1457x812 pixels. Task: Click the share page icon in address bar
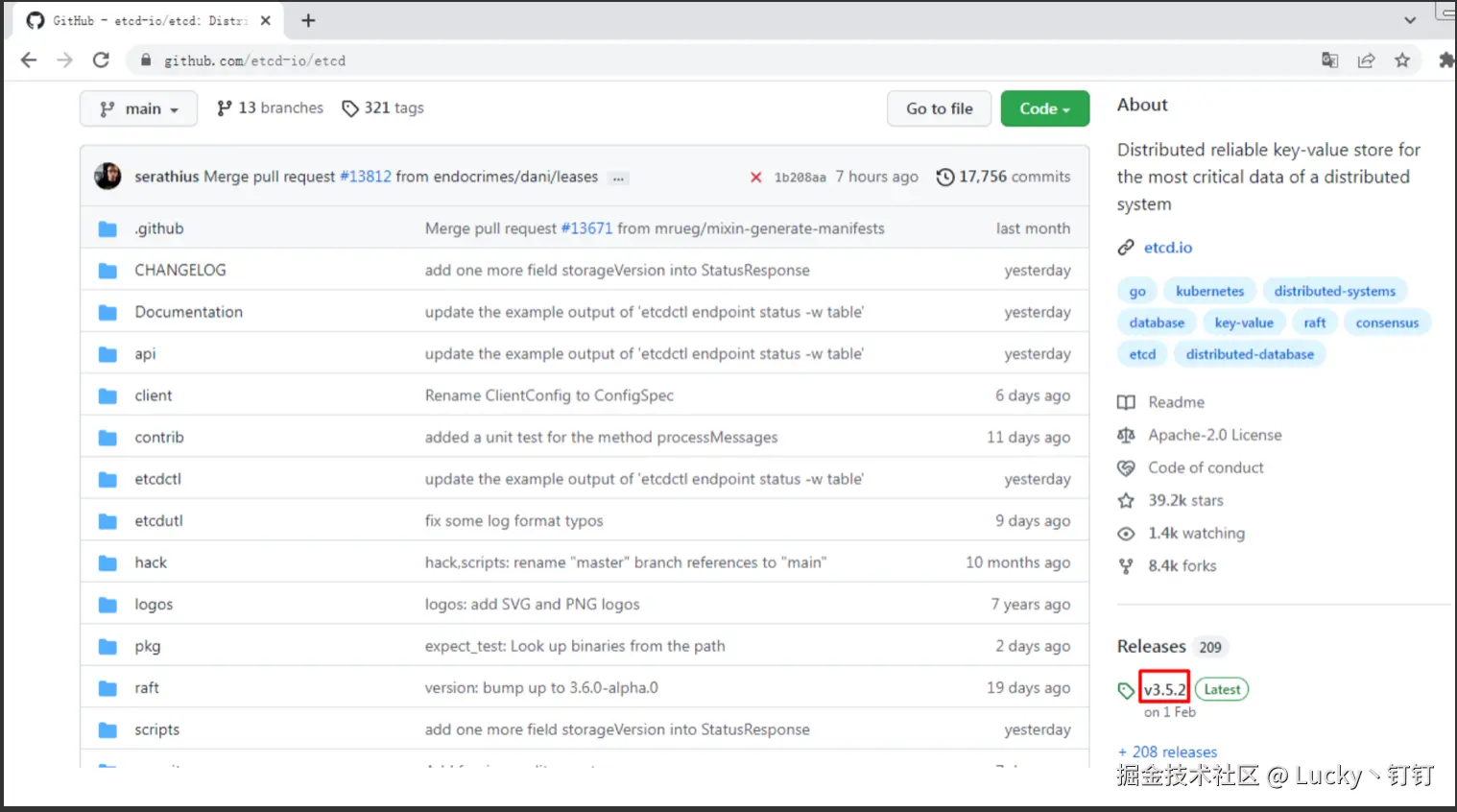pos(1366,60)
